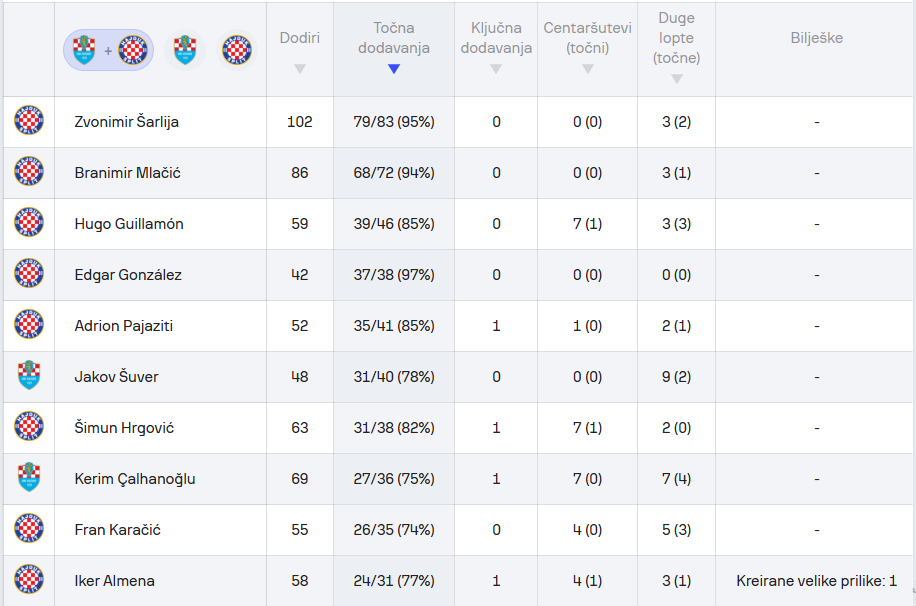Open Šimun Hrgović player name
The image size is (916, 606).
click(x=125, y=428)
